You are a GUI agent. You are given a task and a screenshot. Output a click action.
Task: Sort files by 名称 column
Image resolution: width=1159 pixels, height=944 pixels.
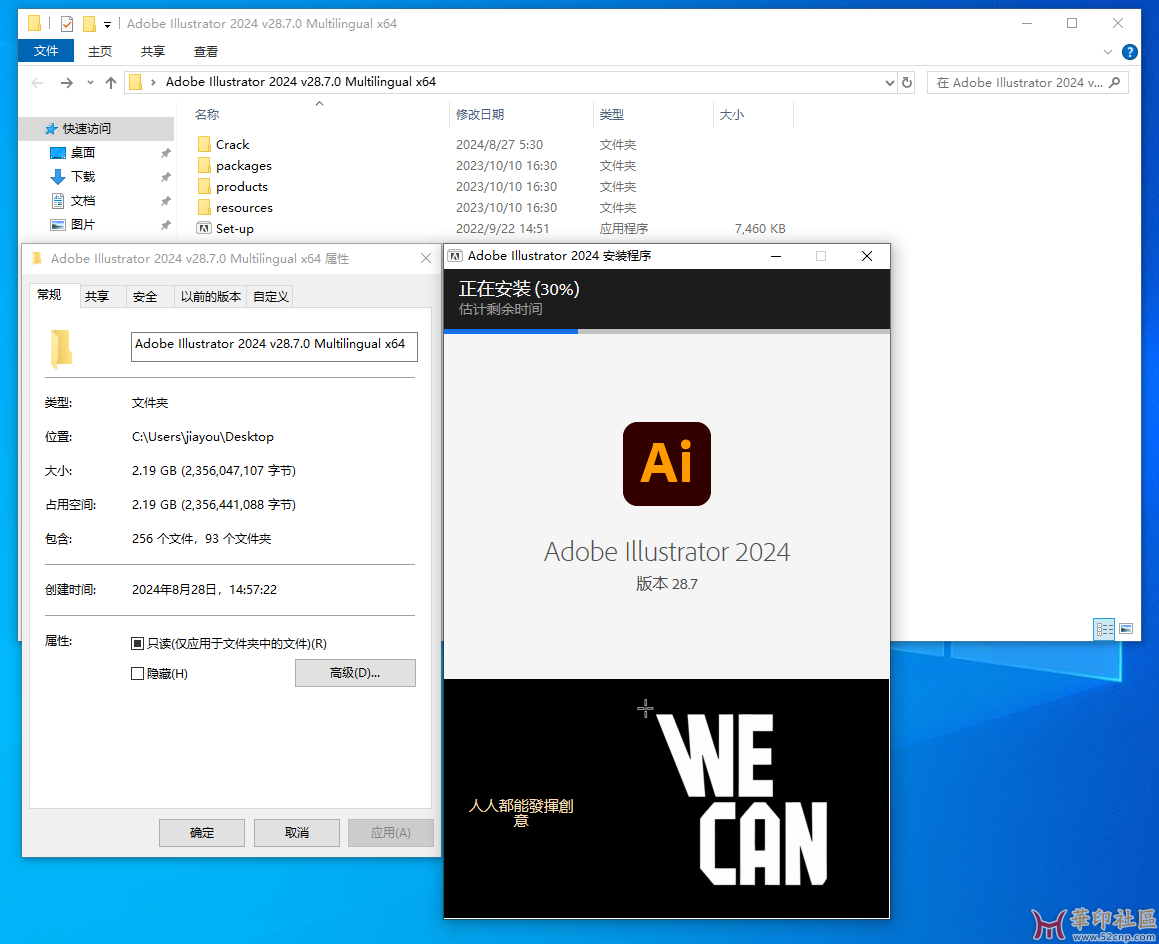(x=207, y=115)
